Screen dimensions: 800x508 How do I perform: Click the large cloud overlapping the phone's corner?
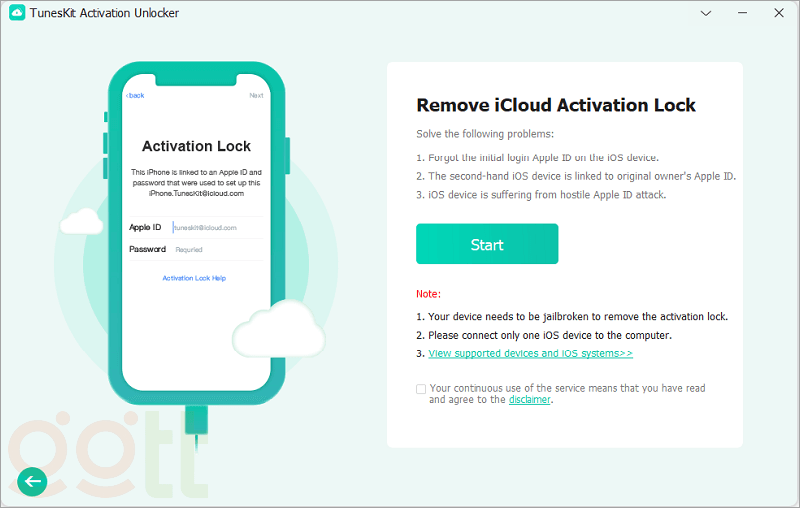click(278, 329)
